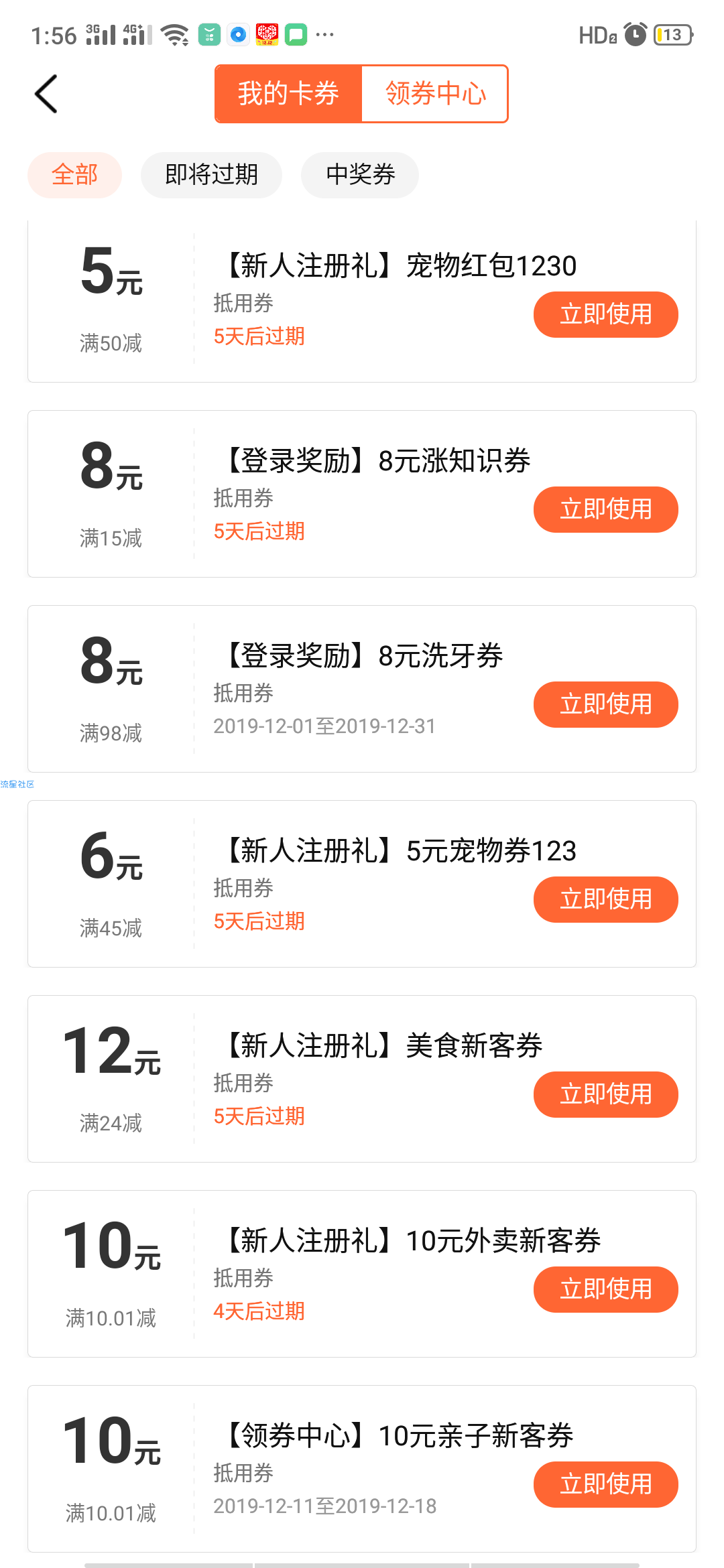
Task: Open the 10元外卖新客券 coupon card title
Action: 411,1240
